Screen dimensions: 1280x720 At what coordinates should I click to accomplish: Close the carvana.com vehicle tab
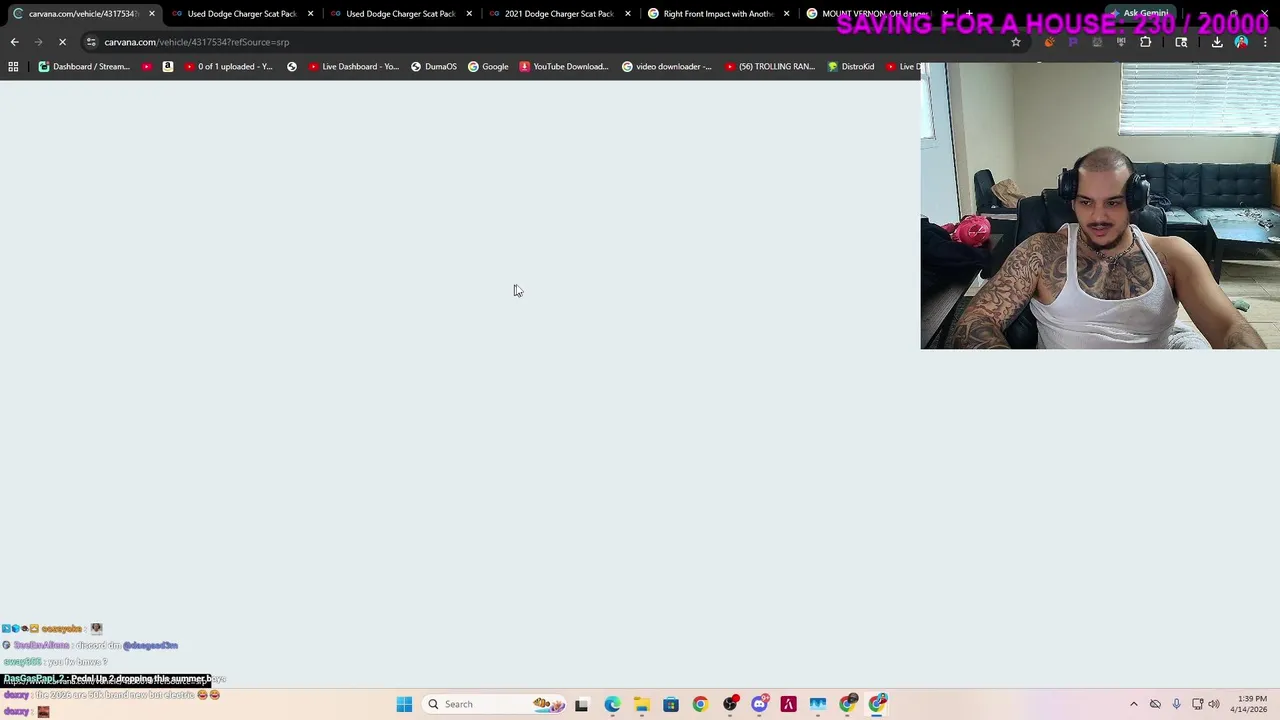coord(152,14)
